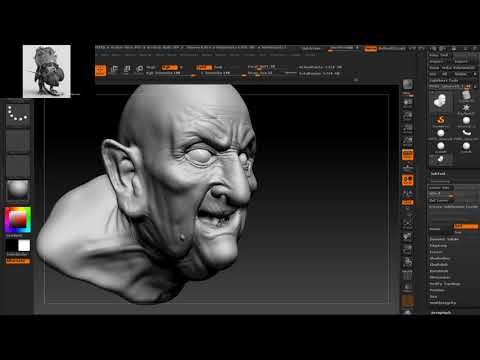Click the character reference image thumbnail
The height and width of the screenshot is (360, 480).
coord(47,71)
